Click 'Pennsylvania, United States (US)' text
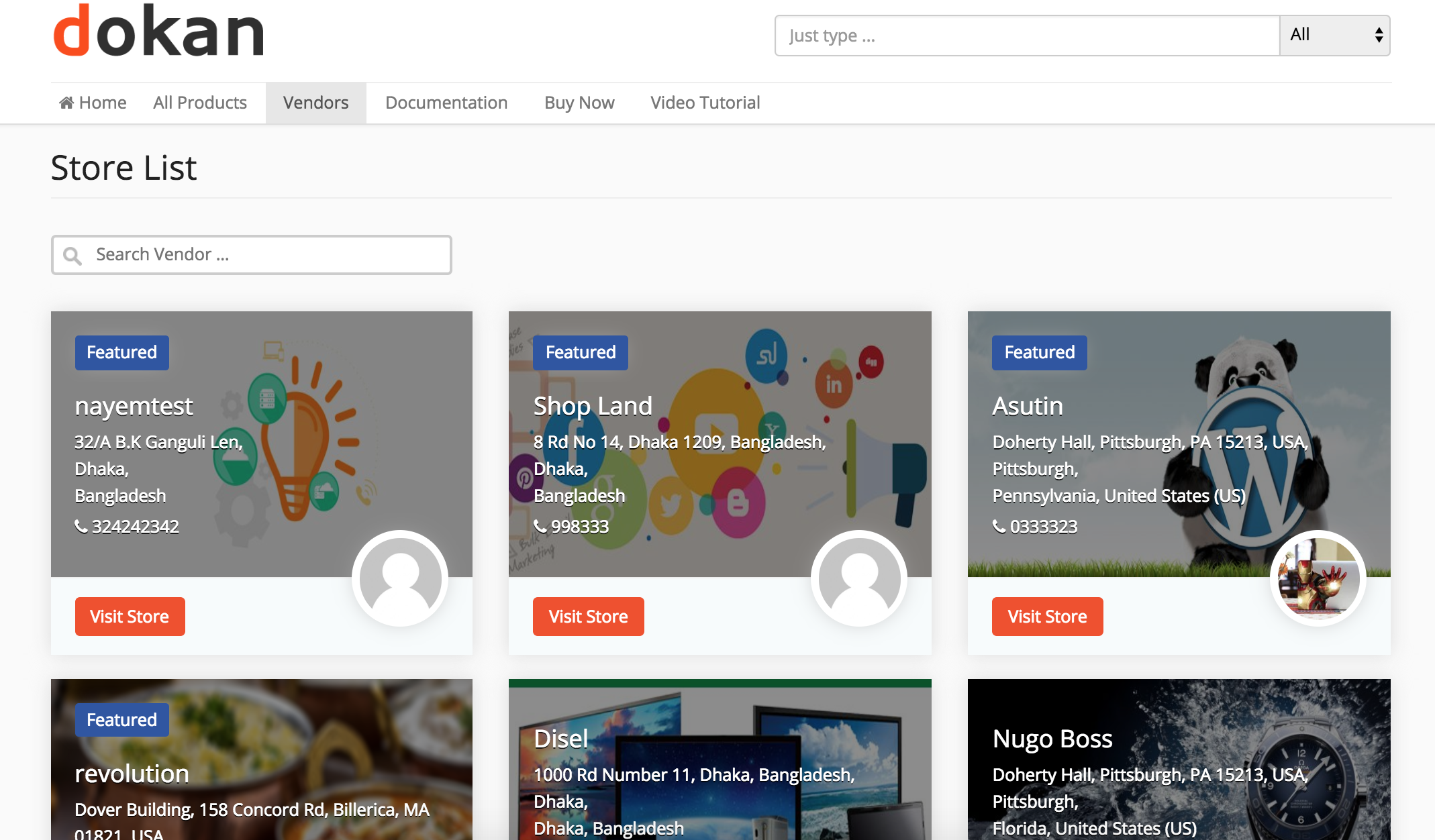 tap(1119, 496)
